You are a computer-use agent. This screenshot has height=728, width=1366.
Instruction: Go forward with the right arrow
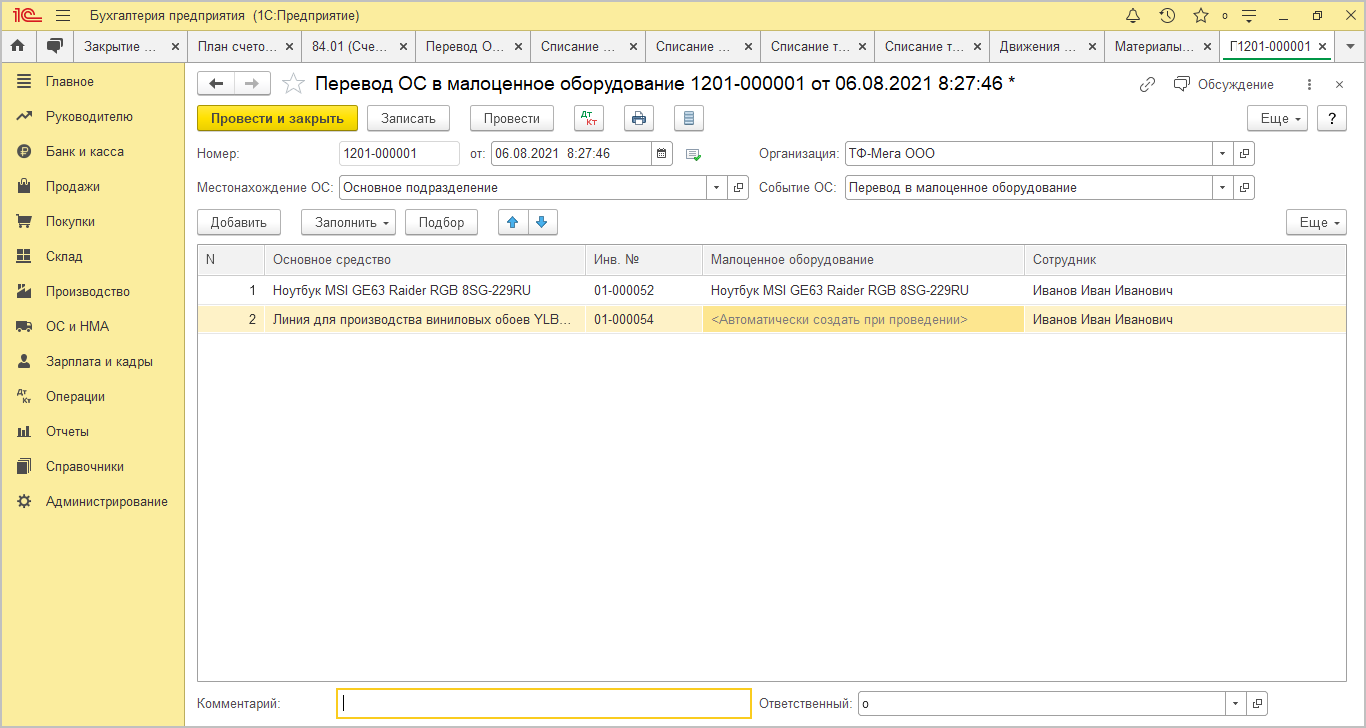coord(252,84)
